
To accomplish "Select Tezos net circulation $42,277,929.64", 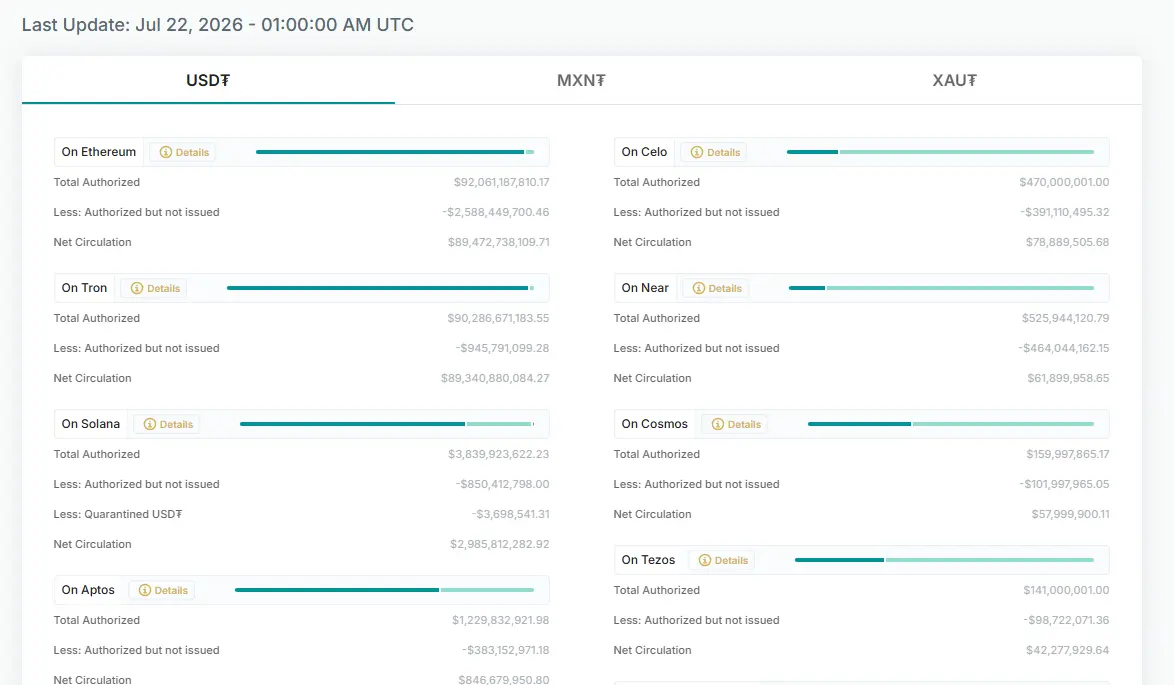I will coord(1068,651).
